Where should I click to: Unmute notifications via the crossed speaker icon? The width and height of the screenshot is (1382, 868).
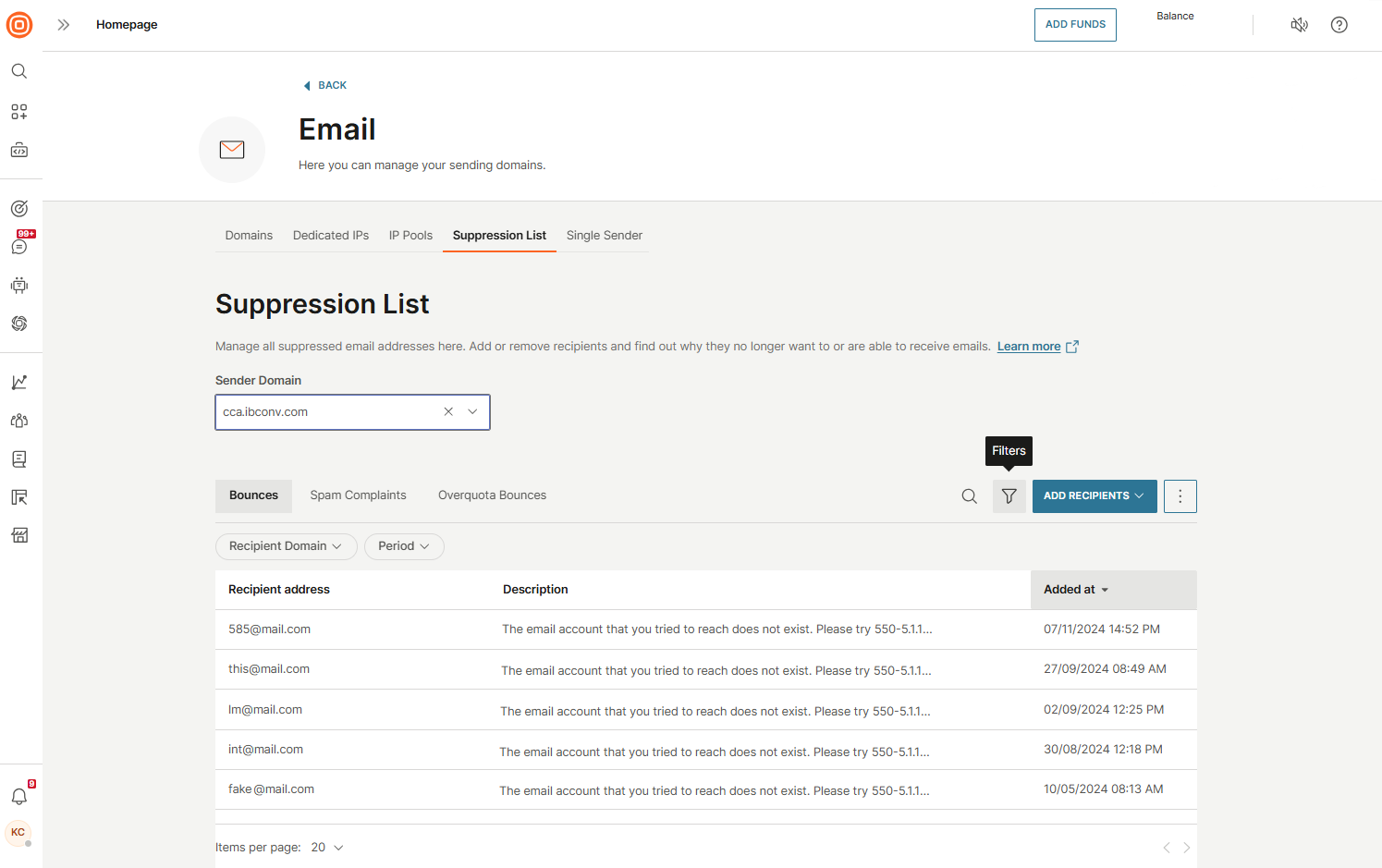click(1299, 25)
